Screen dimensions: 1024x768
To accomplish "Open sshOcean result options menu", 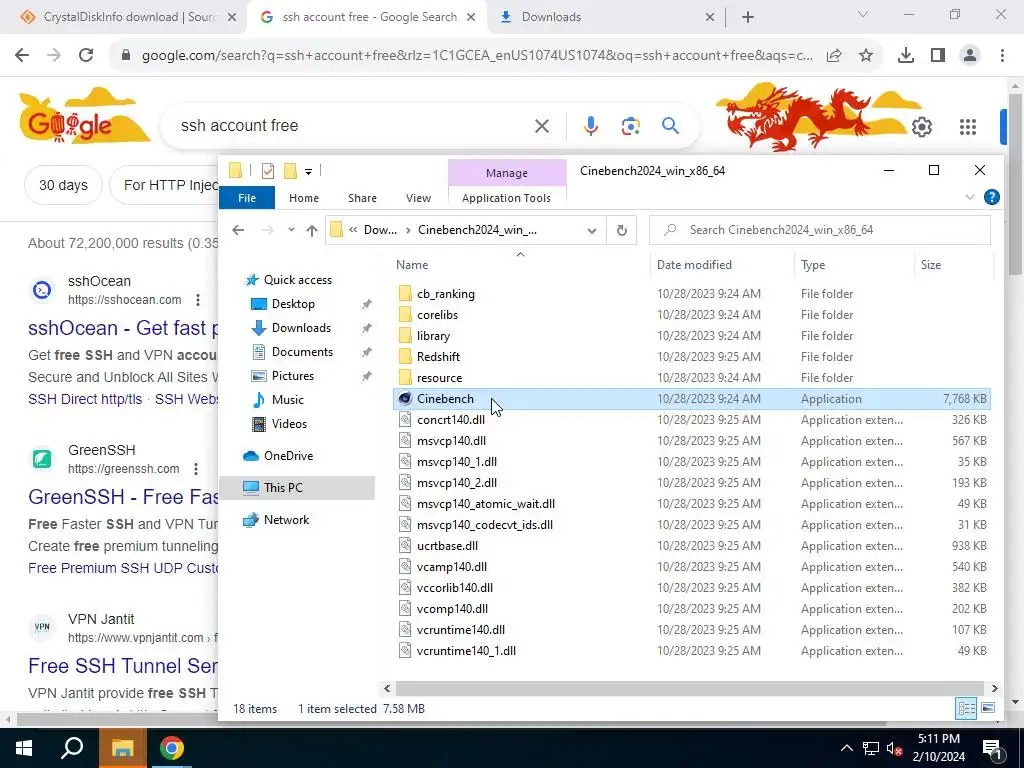I will [198, 300].
